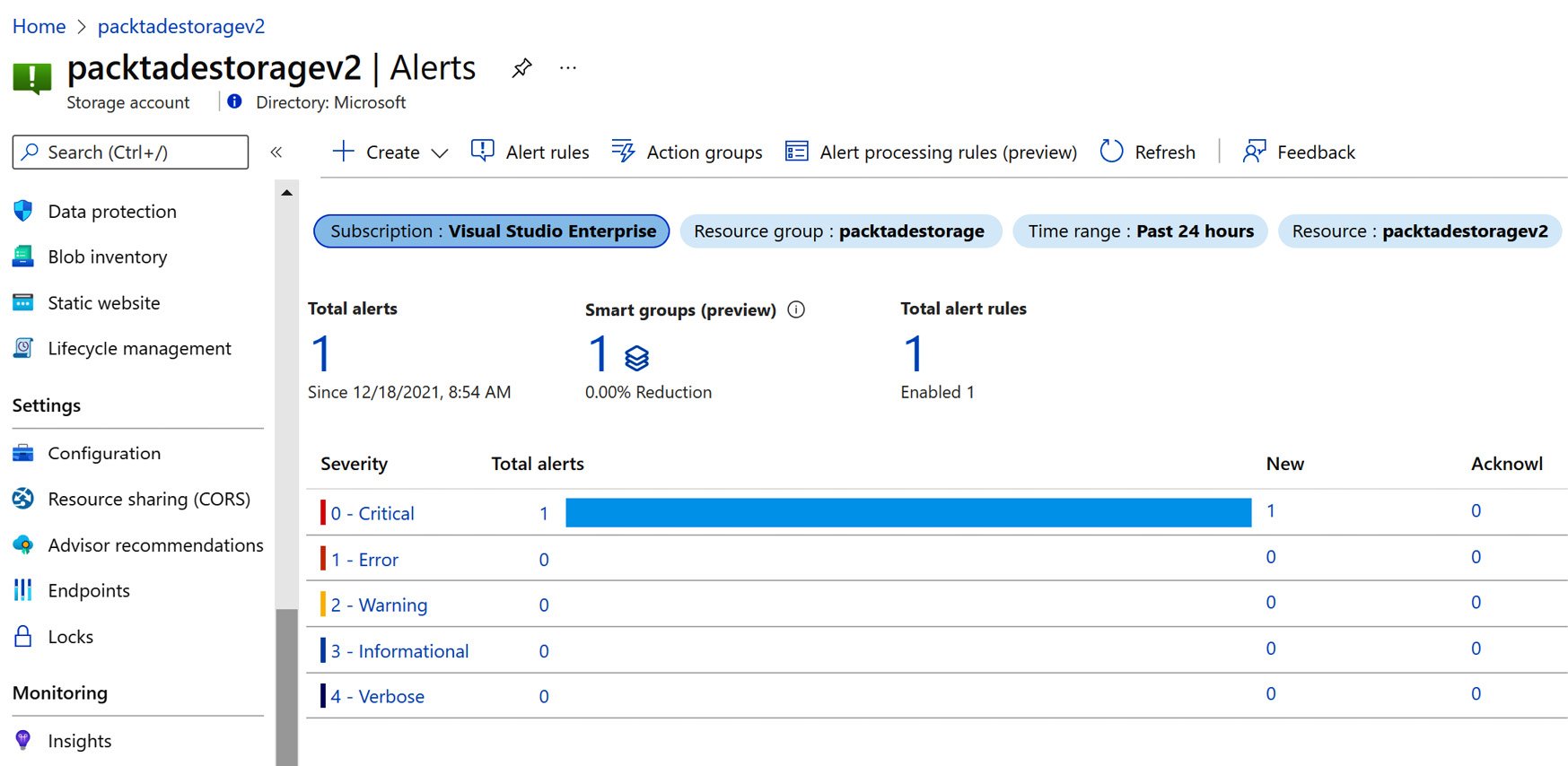Open Blob inventory in the sidebar
Screen dimensions: 1568x766
107,257
